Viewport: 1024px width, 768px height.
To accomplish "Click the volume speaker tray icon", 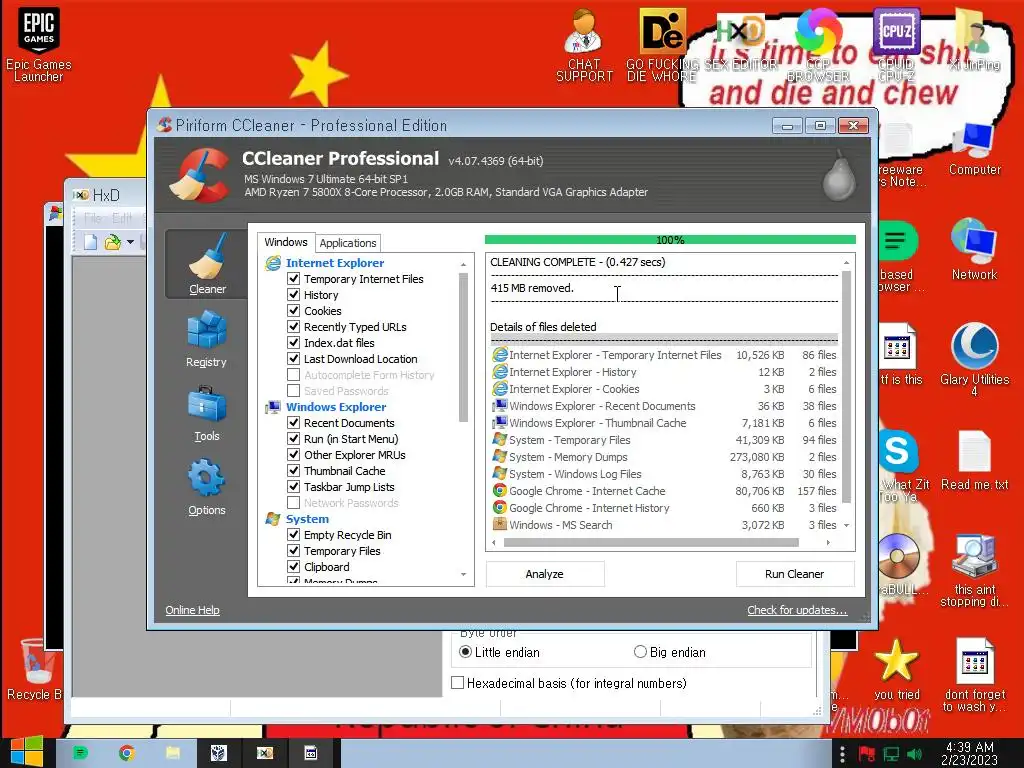I will [x=914, y=754].
